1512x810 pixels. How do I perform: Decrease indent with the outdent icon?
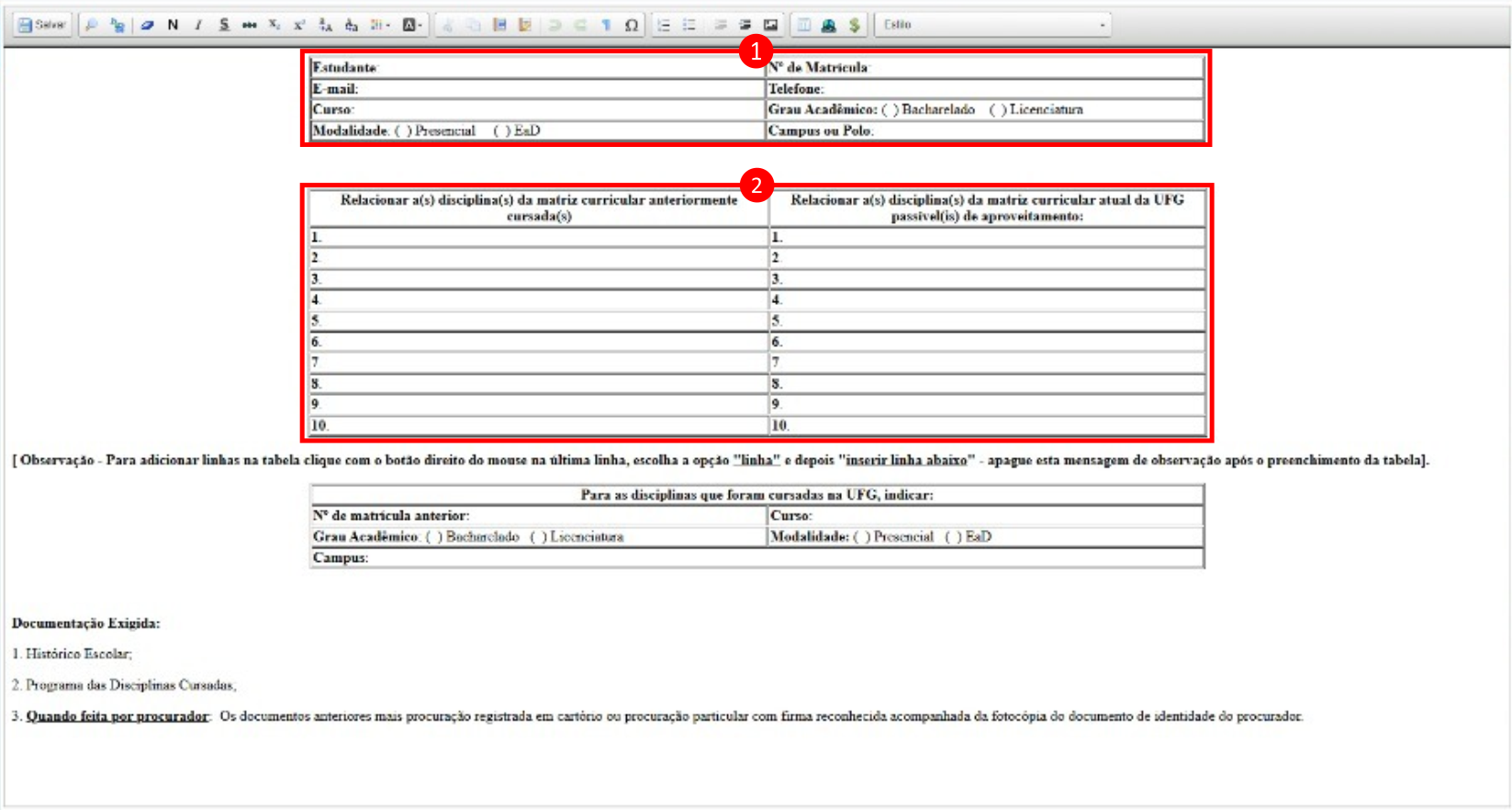pos(720,25)
